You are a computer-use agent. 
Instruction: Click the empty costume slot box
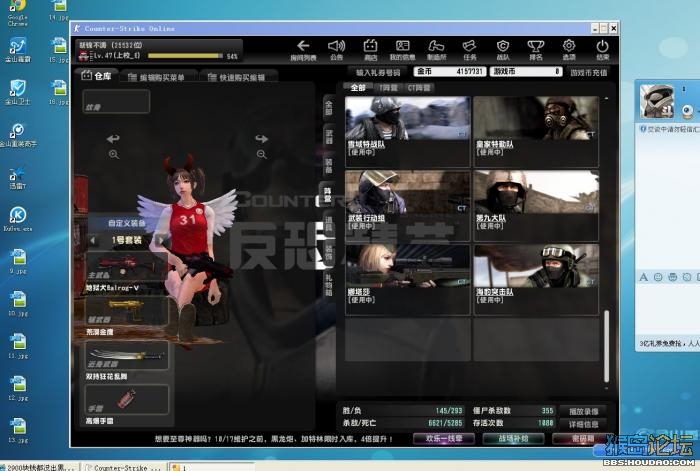[116, 101]
